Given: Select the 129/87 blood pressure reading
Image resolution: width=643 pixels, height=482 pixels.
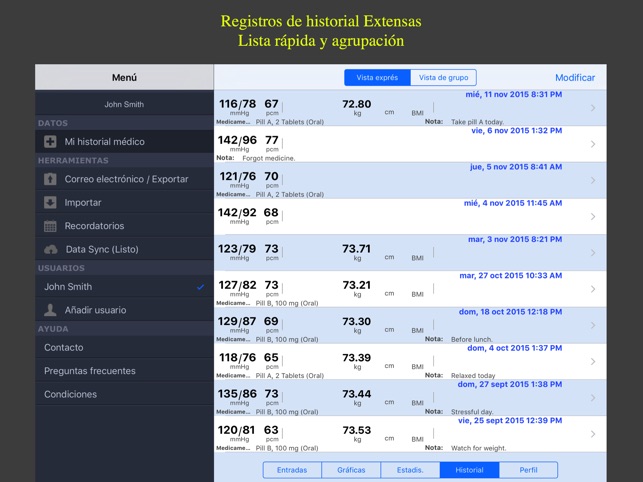Looking at the screenshot, I should point(237,321).
